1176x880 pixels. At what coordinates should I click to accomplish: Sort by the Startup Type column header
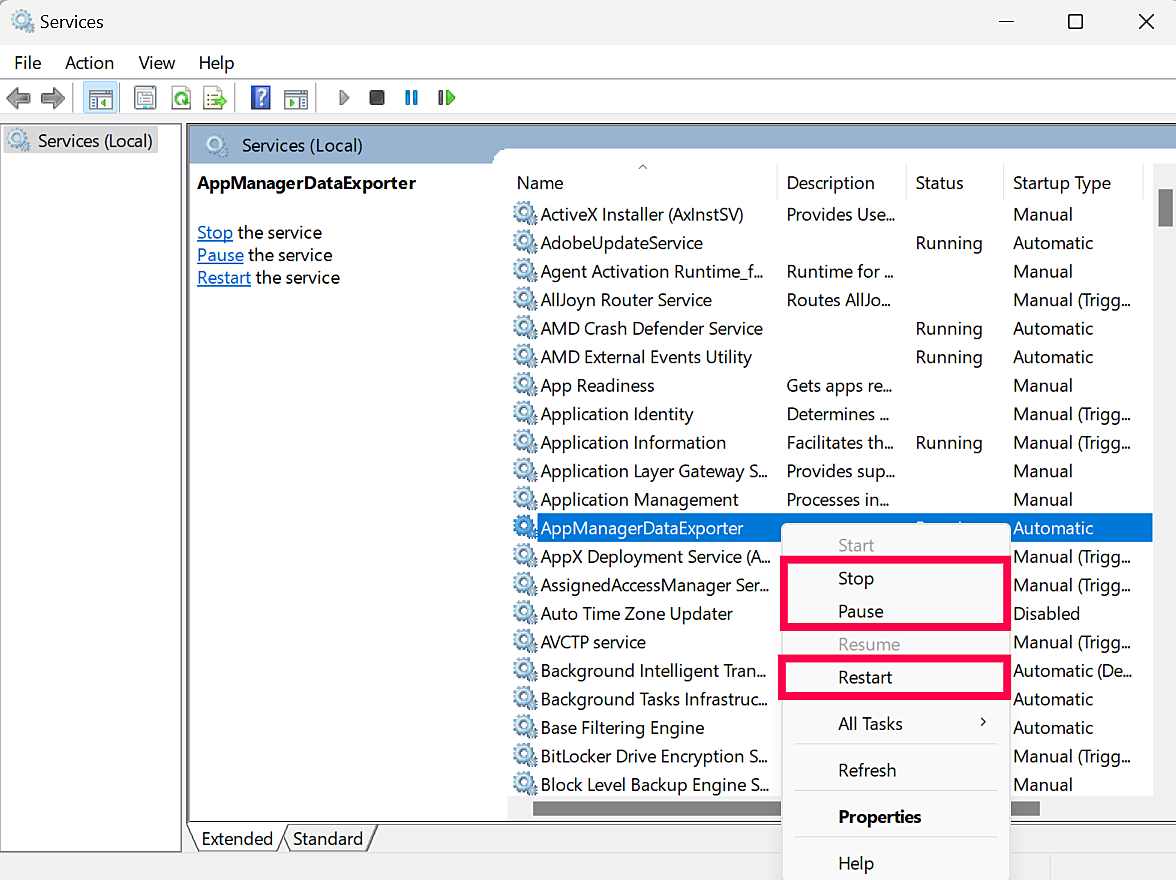pyautogui.click(x=1062, y=183)
